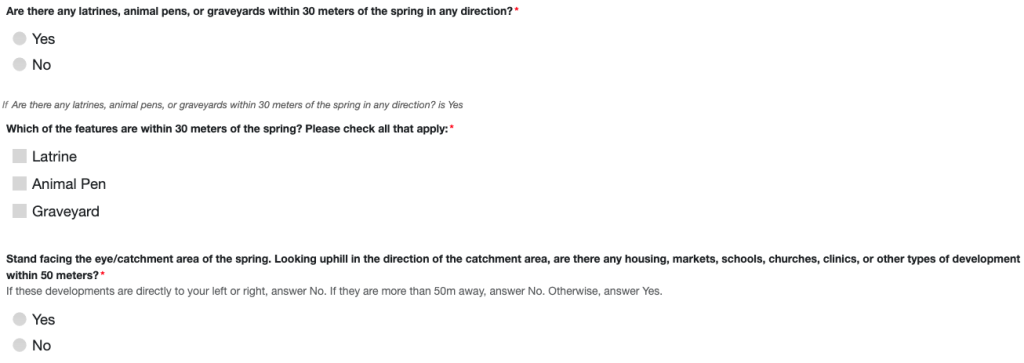Screen dimensions: 1024x363
Task: Check the Animal Pen checkbox
Action: click(20, 184)
